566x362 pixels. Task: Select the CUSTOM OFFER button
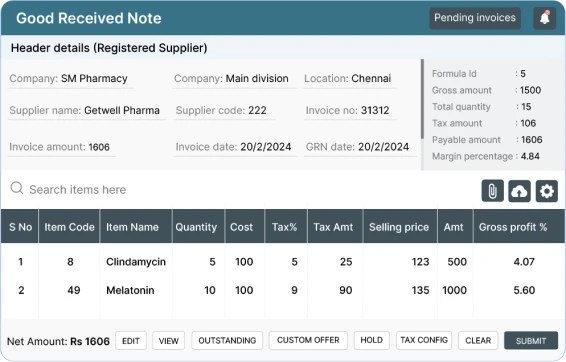308,340
